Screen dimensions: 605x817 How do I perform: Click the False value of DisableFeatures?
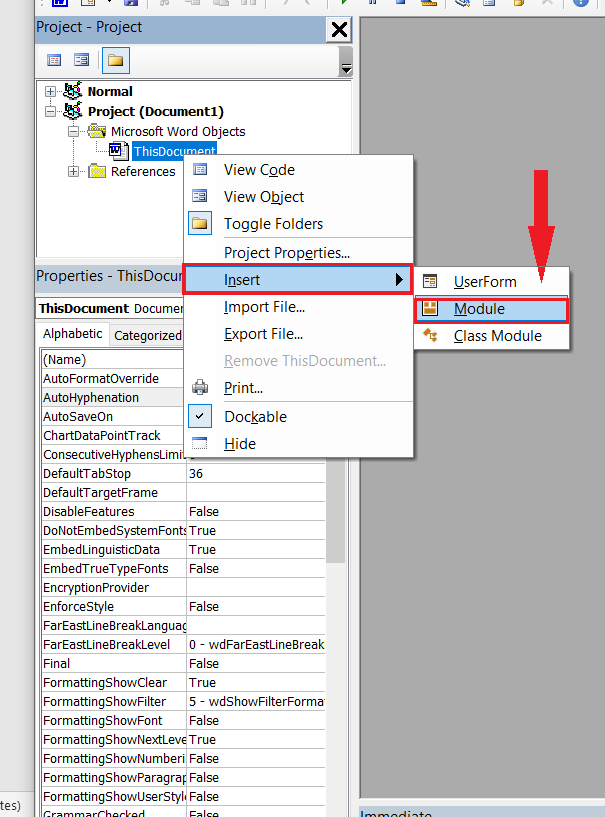click(255, 512)
